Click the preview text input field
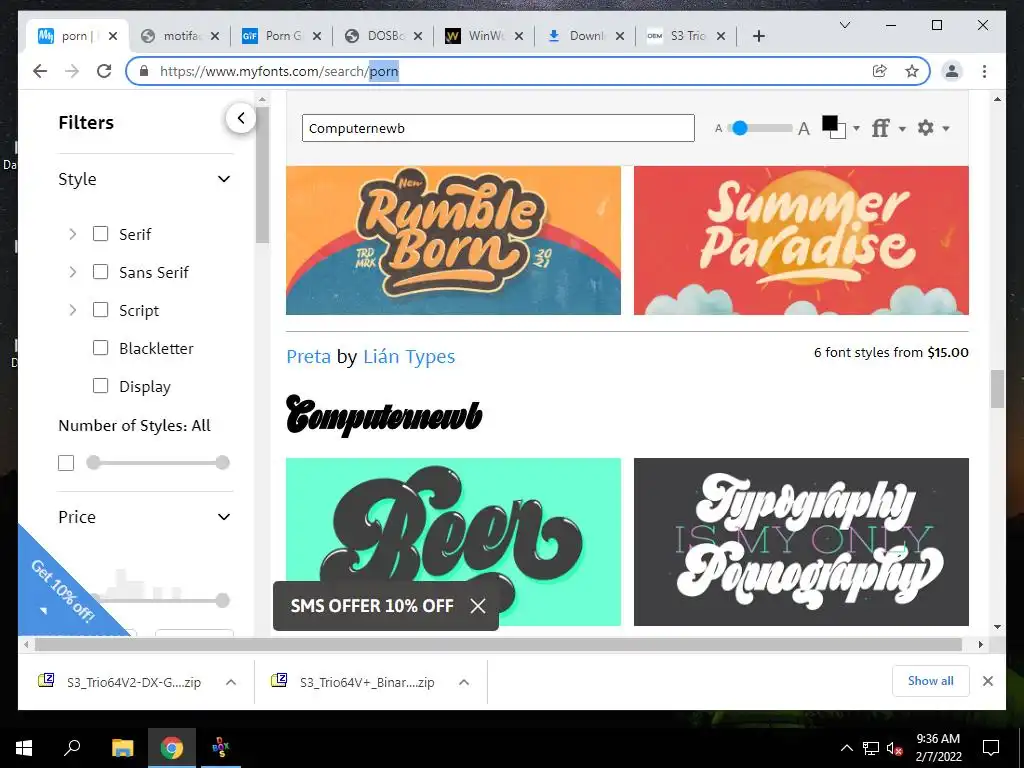The height and width of the screenshot is (768, 1024). pyautogui.click(x=498, y=128)
